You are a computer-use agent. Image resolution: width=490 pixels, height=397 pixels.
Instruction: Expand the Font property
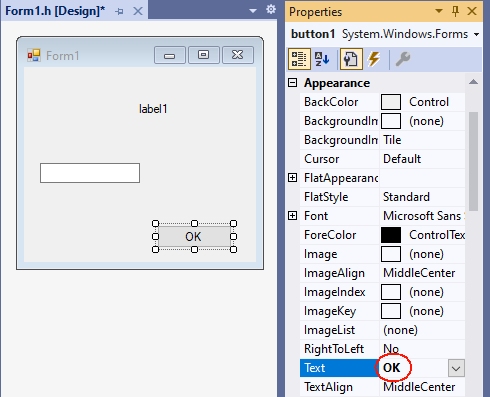292,216
